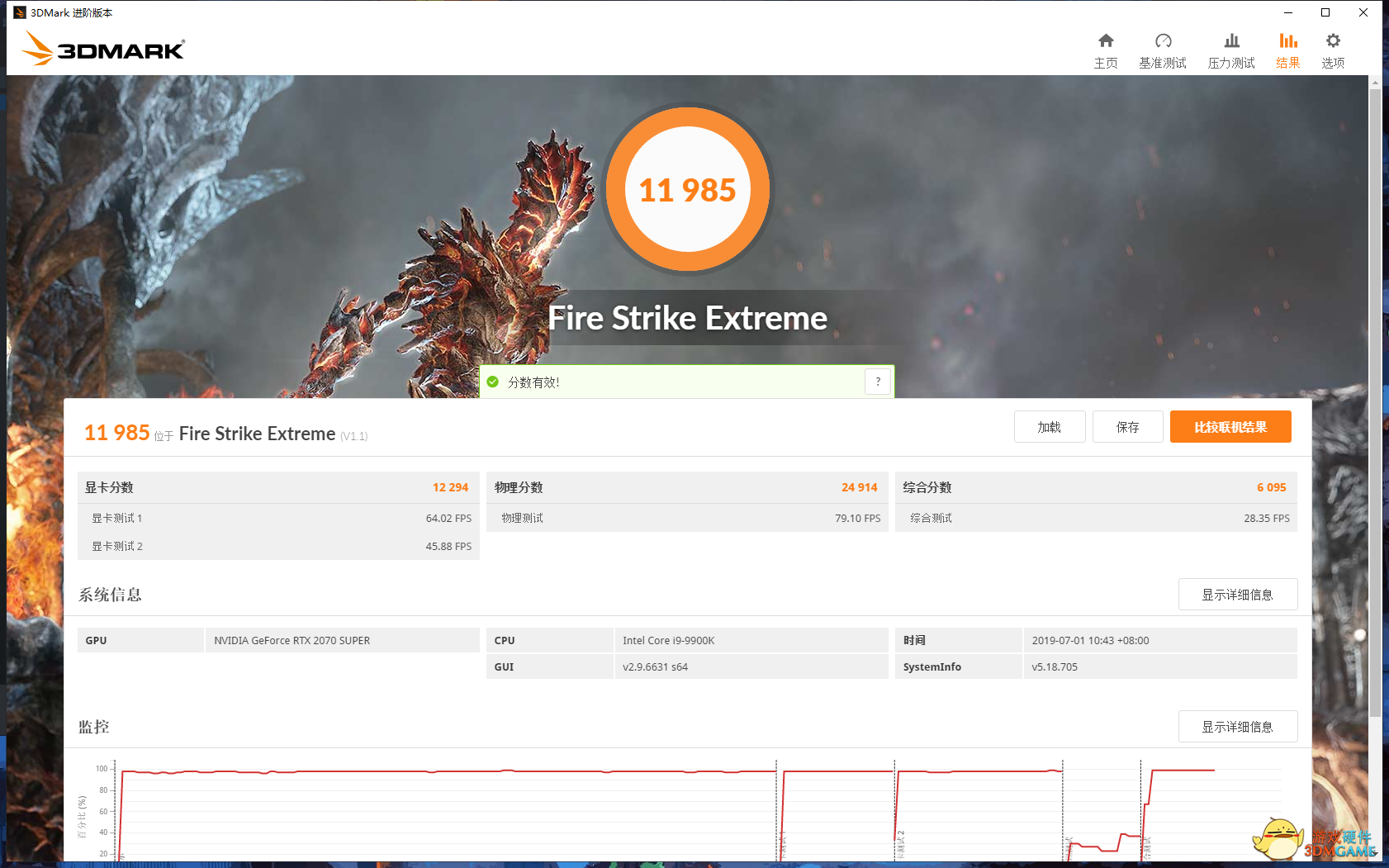Image resolution: width=1389 pixels, height=868 pixels.
Task: Show monitoring details (显示详细信息)
Action: [x=1238, y=727]
